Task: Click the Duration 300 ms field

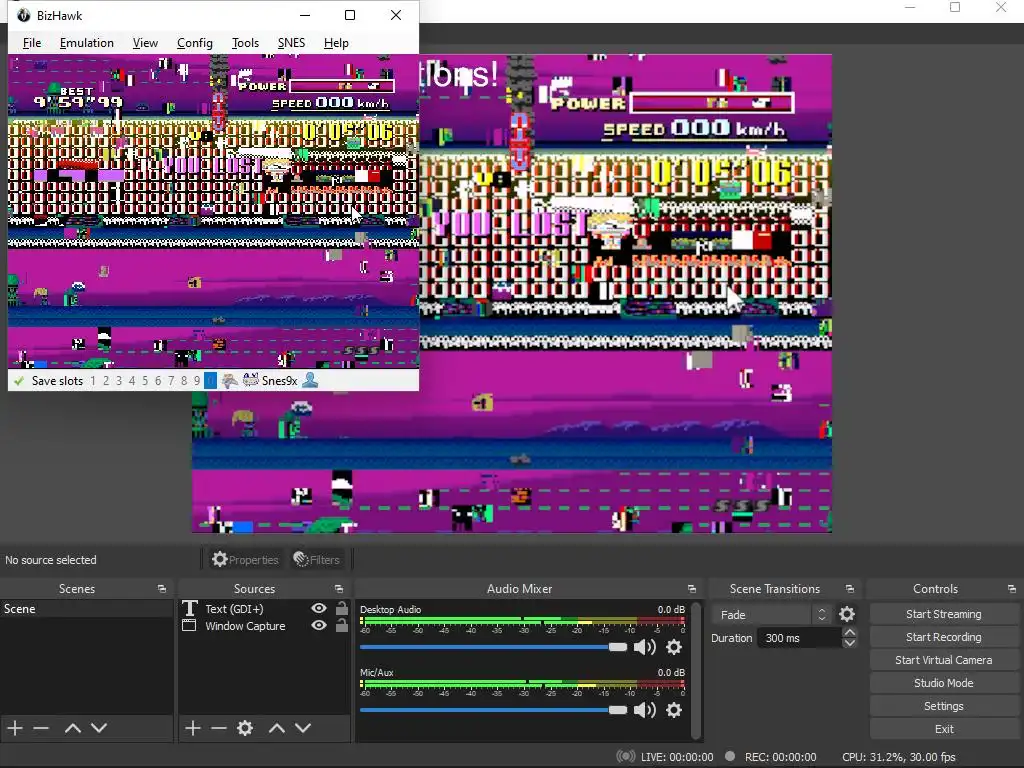Action: (x=799, y=638)
